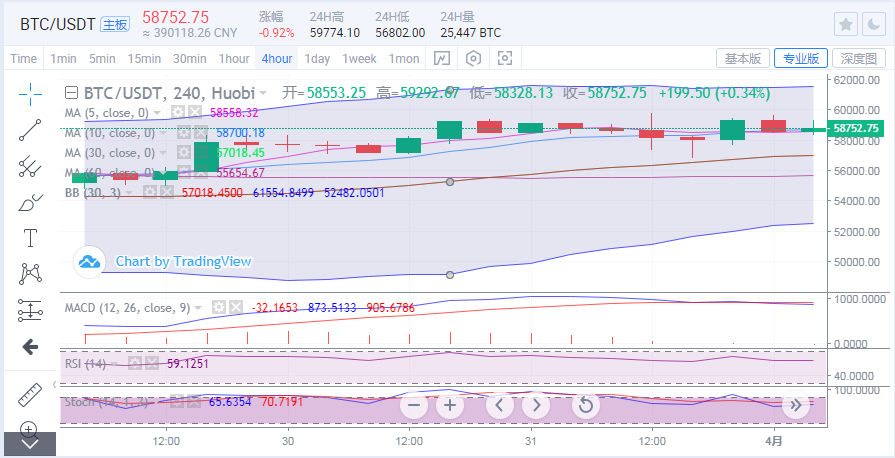Collapse the left drawing toolbar

pyautogui.click(x=54, y=384)
